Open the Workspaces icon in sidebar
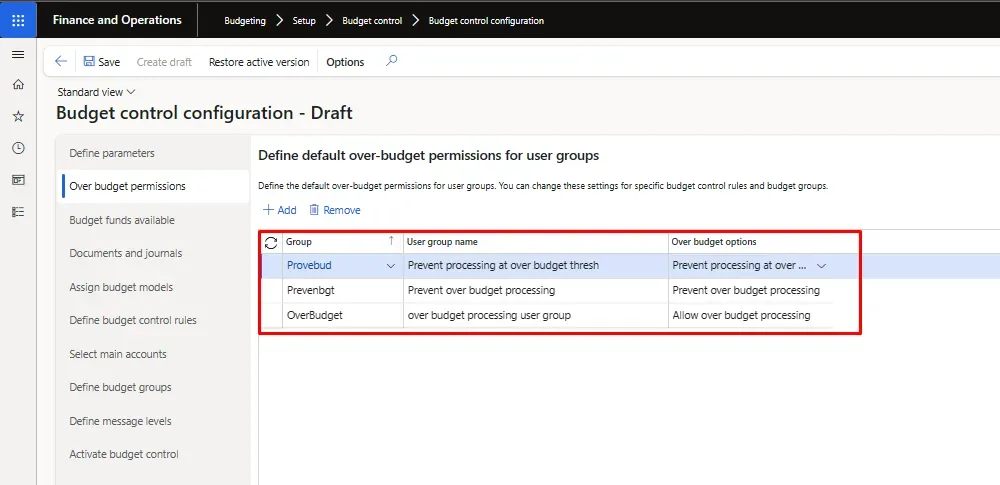The width and height of the screenshot is (1000, 485). click(x=18, y=180)
